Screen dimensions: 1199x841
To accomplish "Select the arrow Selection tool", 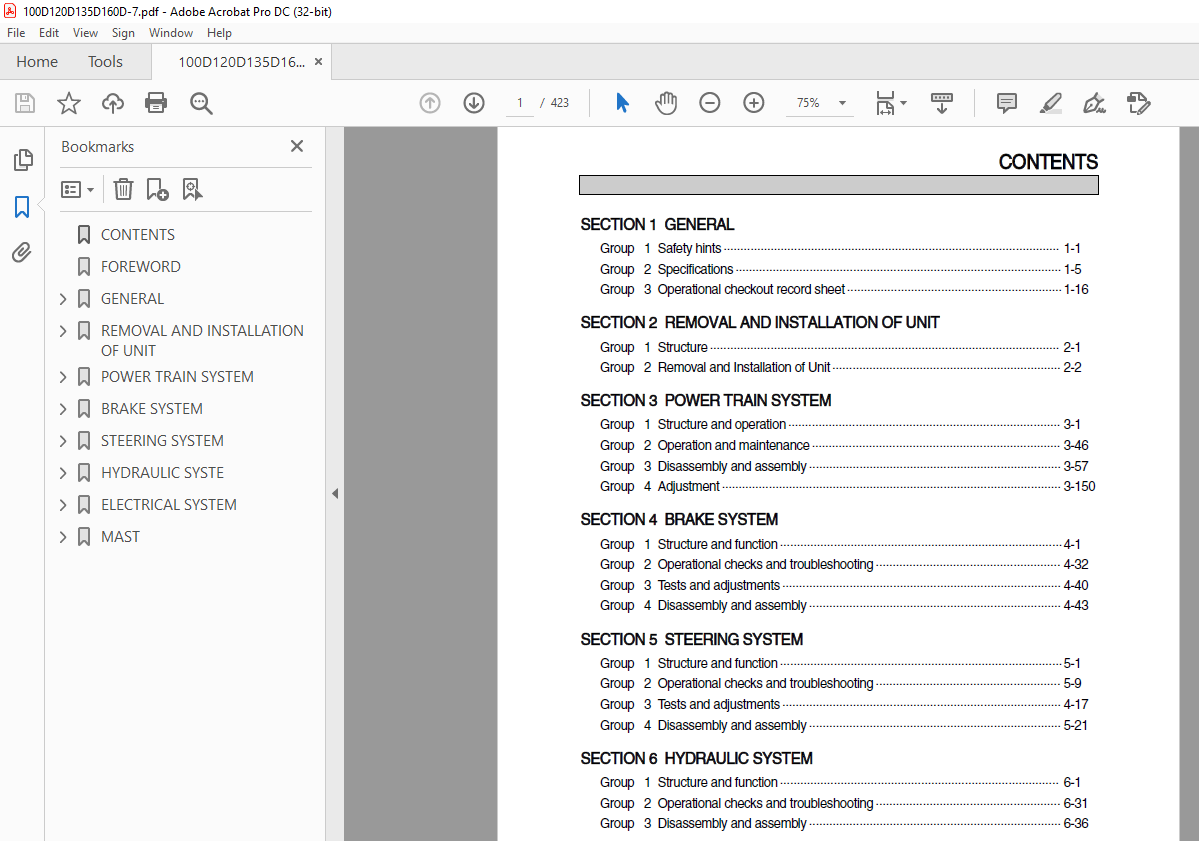I will [622, 102].
